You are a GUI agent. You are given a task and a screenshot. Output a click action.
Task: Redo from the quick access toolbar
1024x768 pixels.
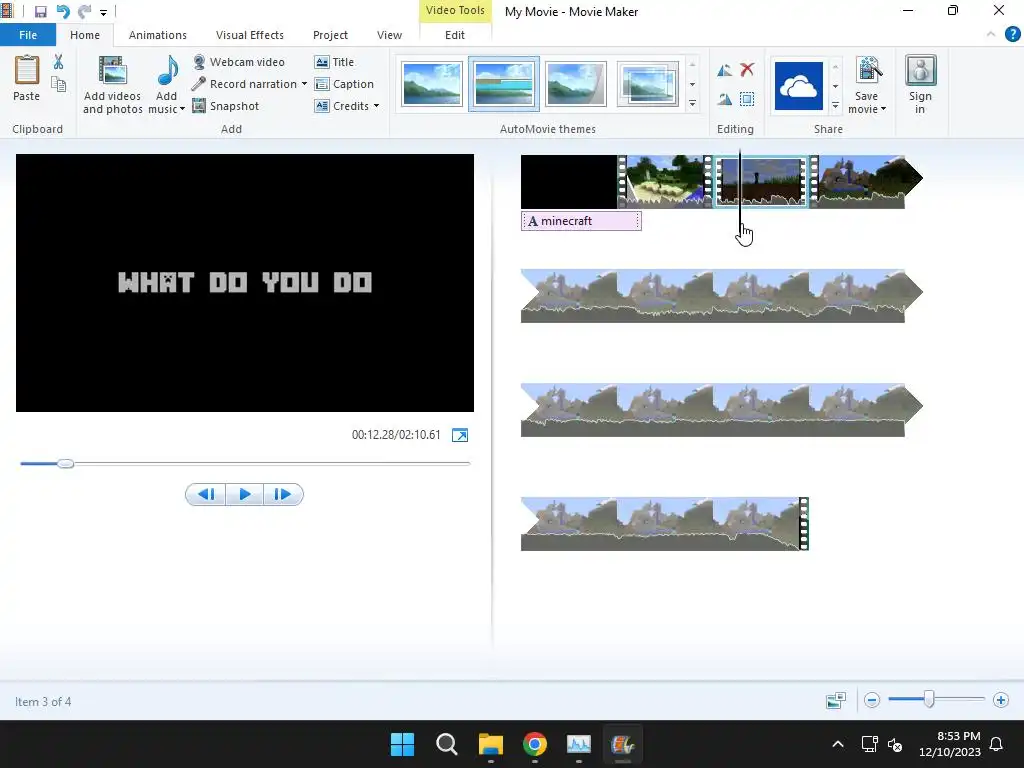coord(84,12)
